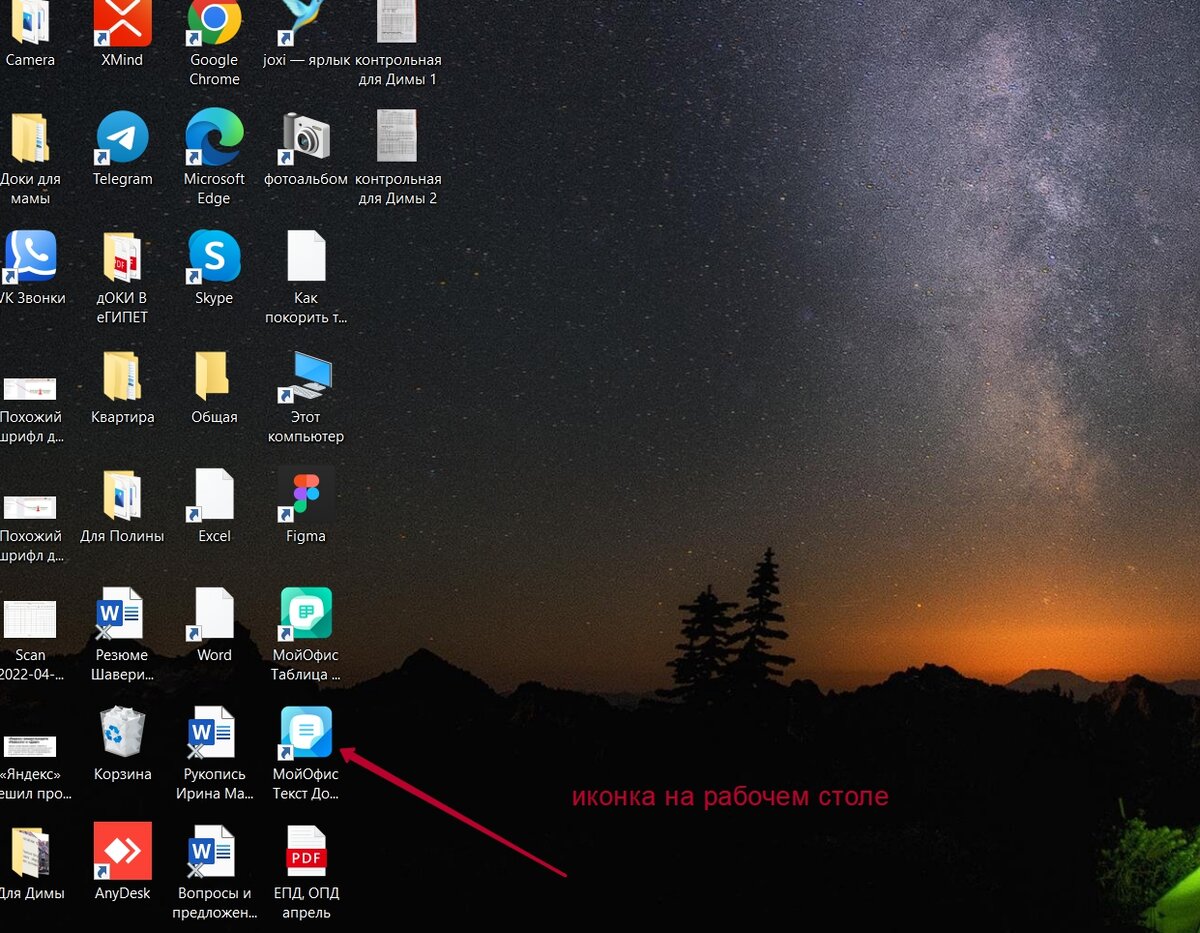
Task: Select the фотоальбом camera shortcut
Action: (x=305, y=138)
